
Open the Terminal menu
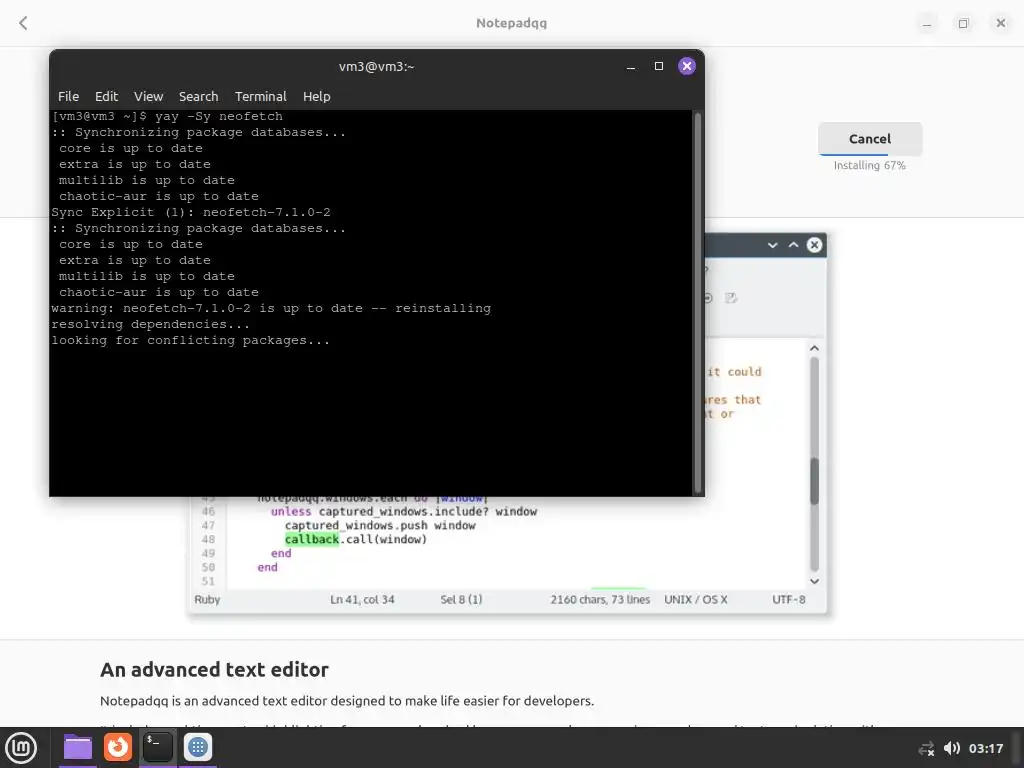261,97
